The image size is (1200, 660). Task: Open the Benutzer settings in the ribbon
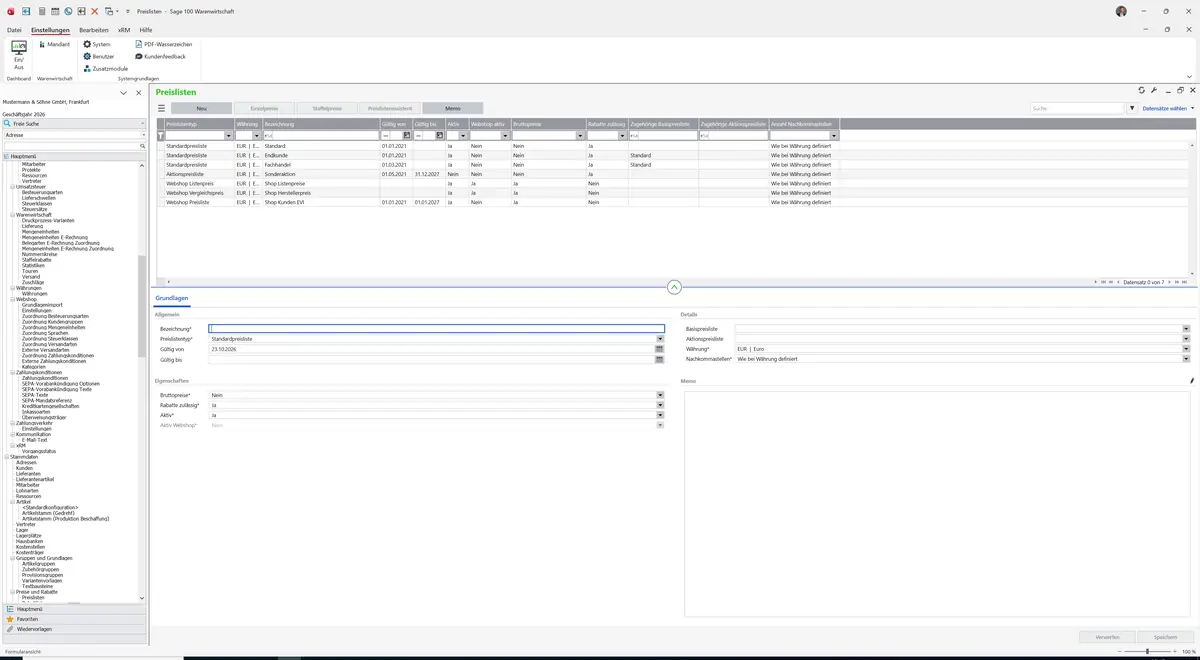pos(99,56)
